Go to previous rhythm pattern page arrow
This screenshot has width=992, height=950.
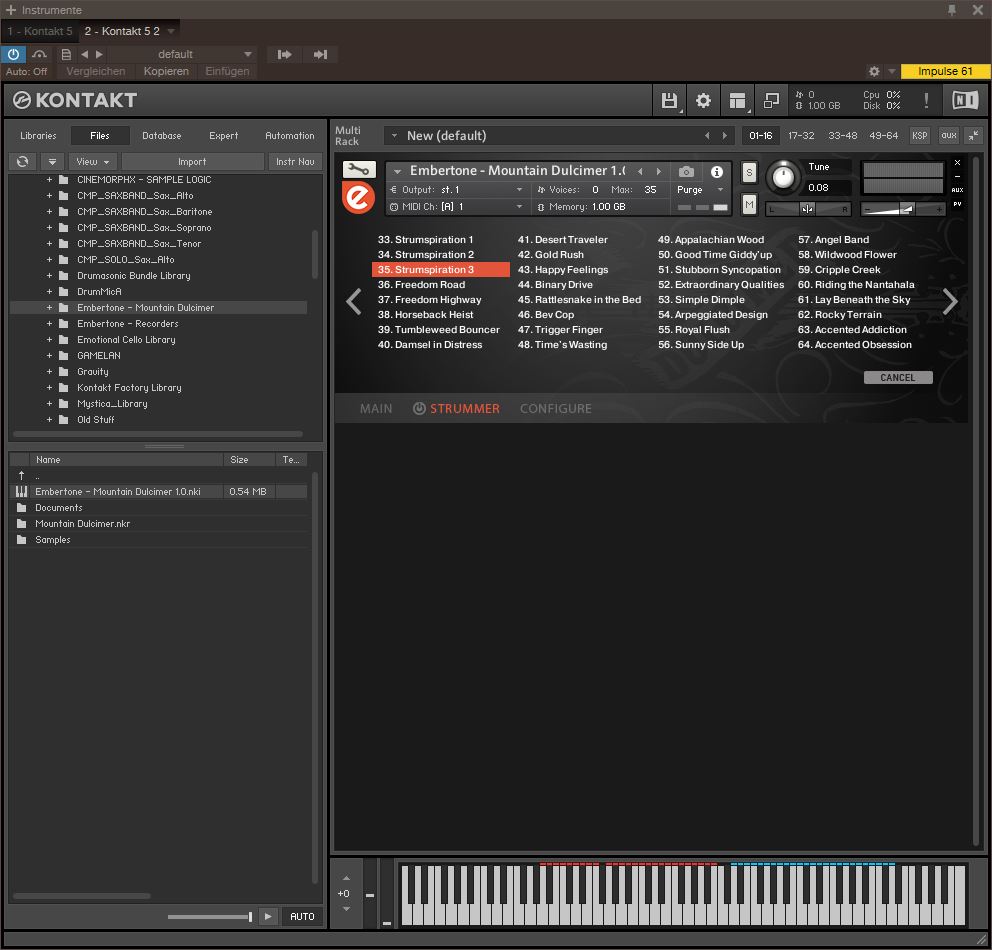click(354, 301)
